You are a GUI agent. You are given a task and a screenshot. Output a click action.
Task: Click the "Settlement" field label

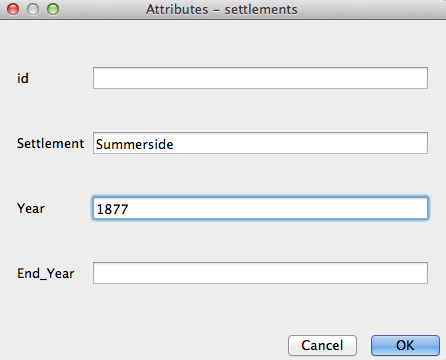pos(51,143)
